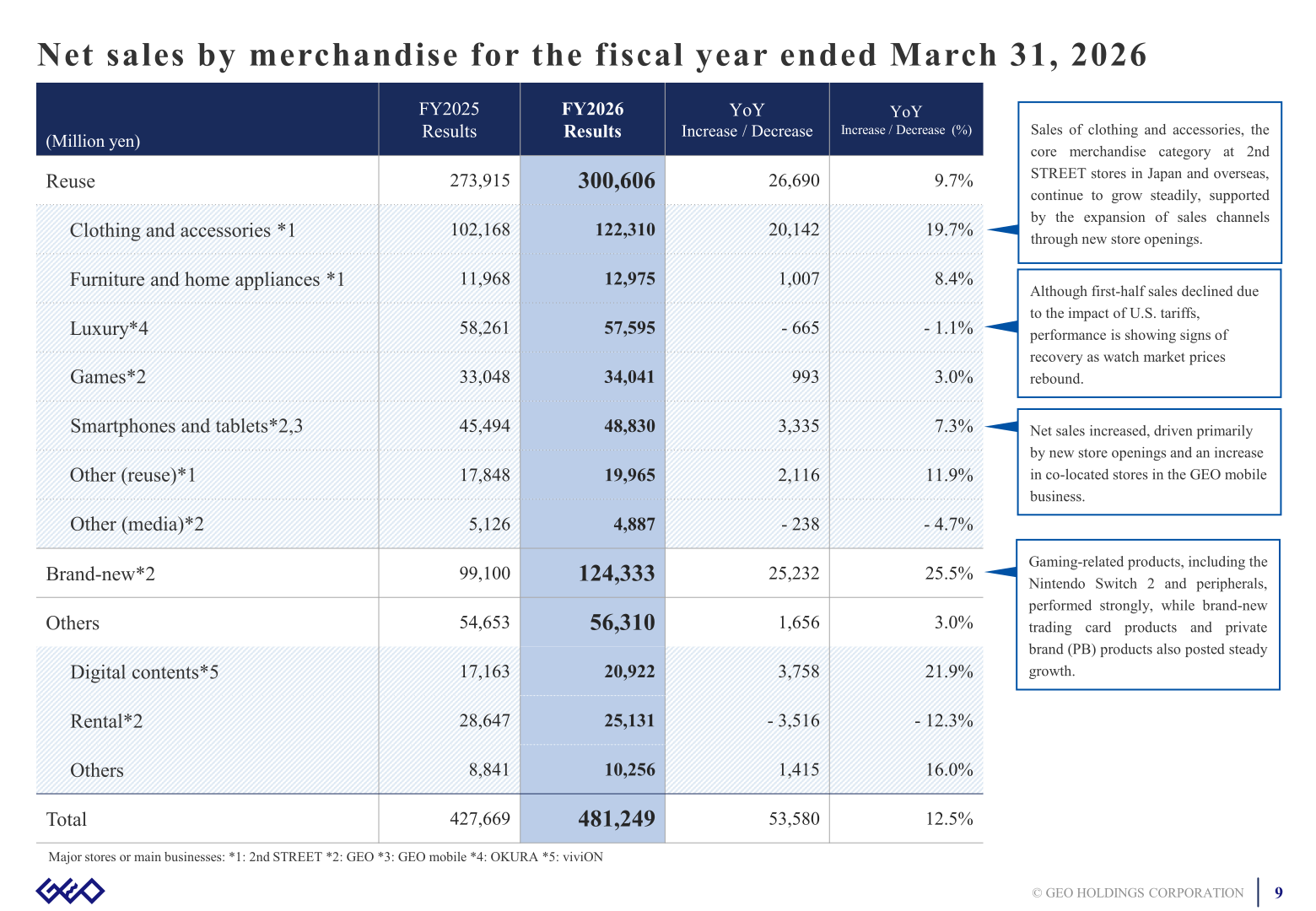
Task: Select Reuse FY2026 value "300,606"
Action: (x=617, y=181)
